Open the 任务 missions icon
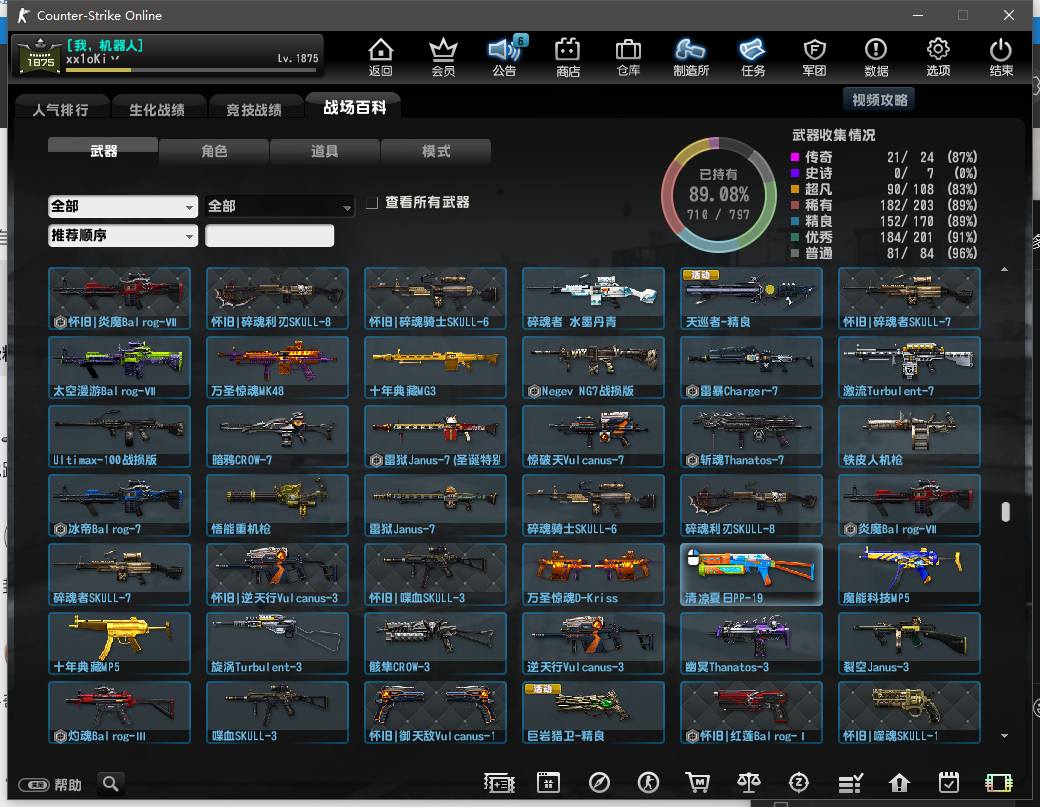 [x=753, y=56]
